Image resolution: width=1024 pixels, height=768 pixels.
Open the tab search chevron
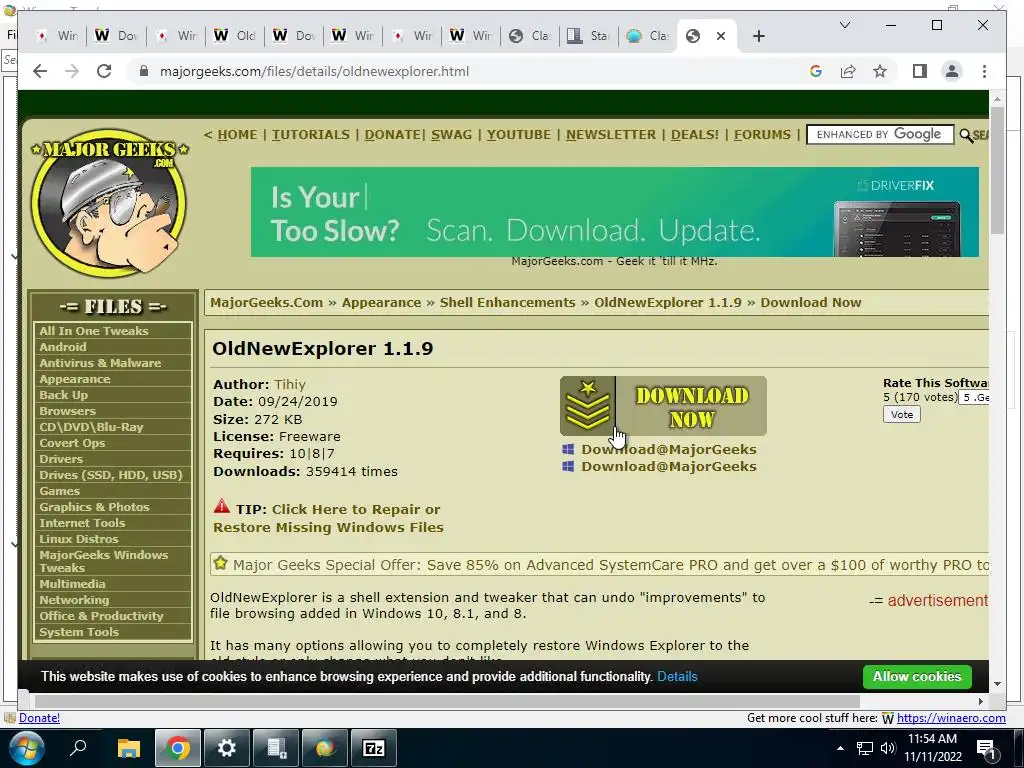tap(844, 25)
